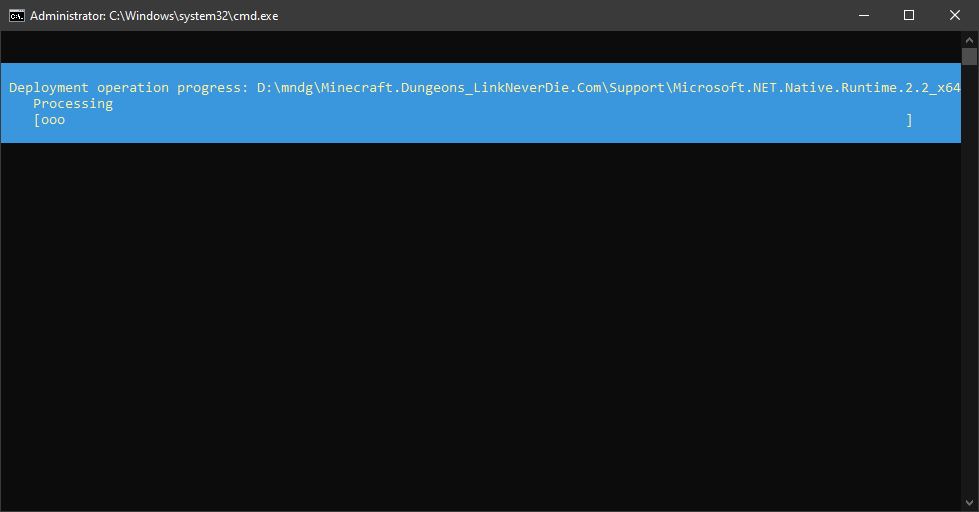Close the Administrator cmd.exe window
This screenshot has height=512, width=979.
tap(955, 15)
